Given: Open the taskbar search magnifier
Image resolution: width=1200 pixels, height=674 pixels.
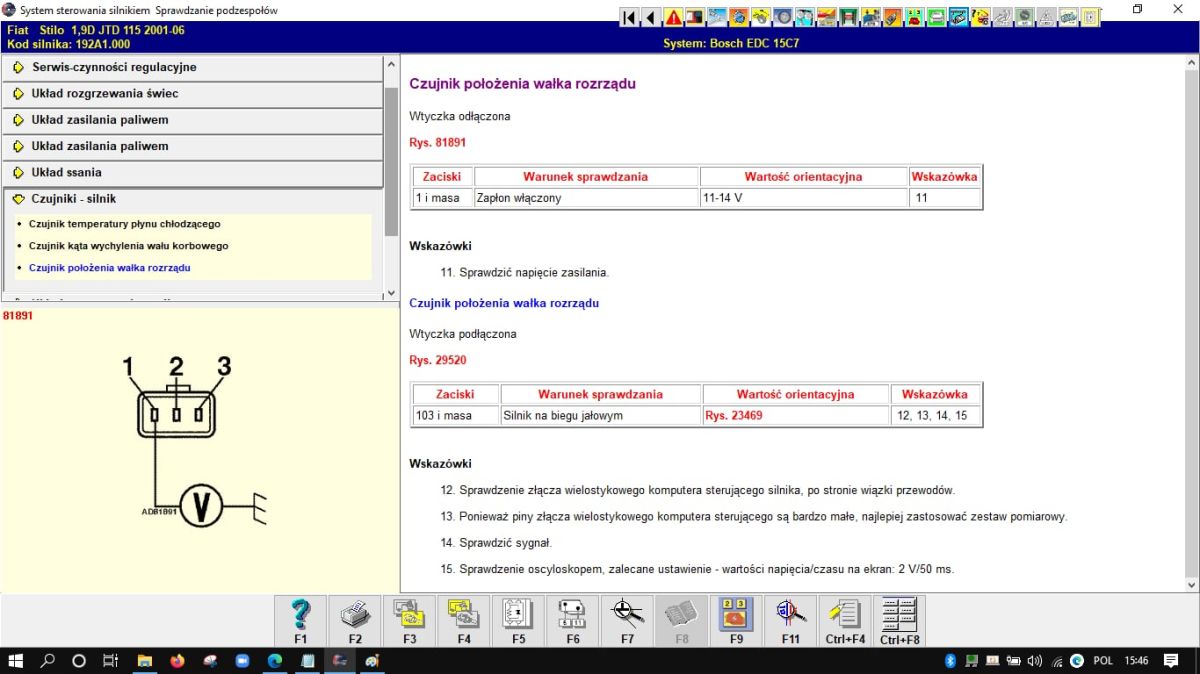Looking at the screenshot, I should point(47,661).
